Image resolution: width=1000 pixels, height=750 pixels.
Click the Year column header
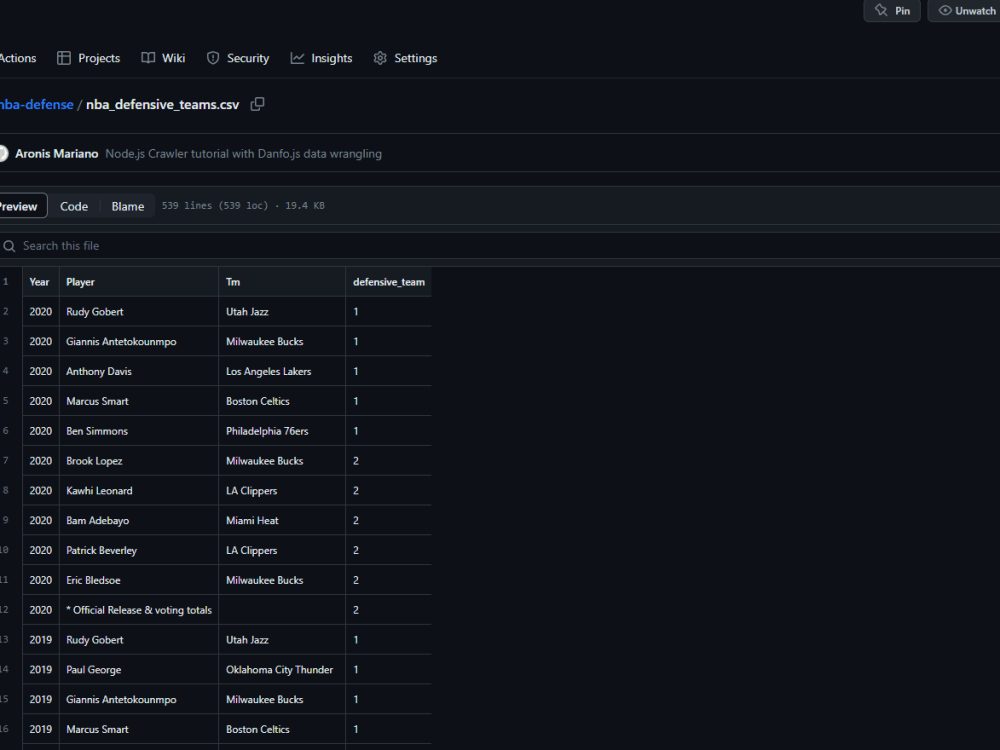41,282
